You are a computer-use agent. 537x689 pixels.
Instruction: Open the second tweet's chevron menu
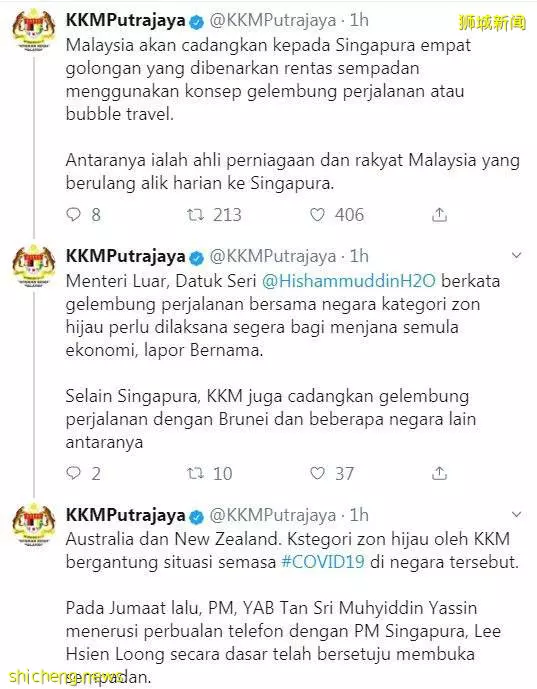[517, 255]
